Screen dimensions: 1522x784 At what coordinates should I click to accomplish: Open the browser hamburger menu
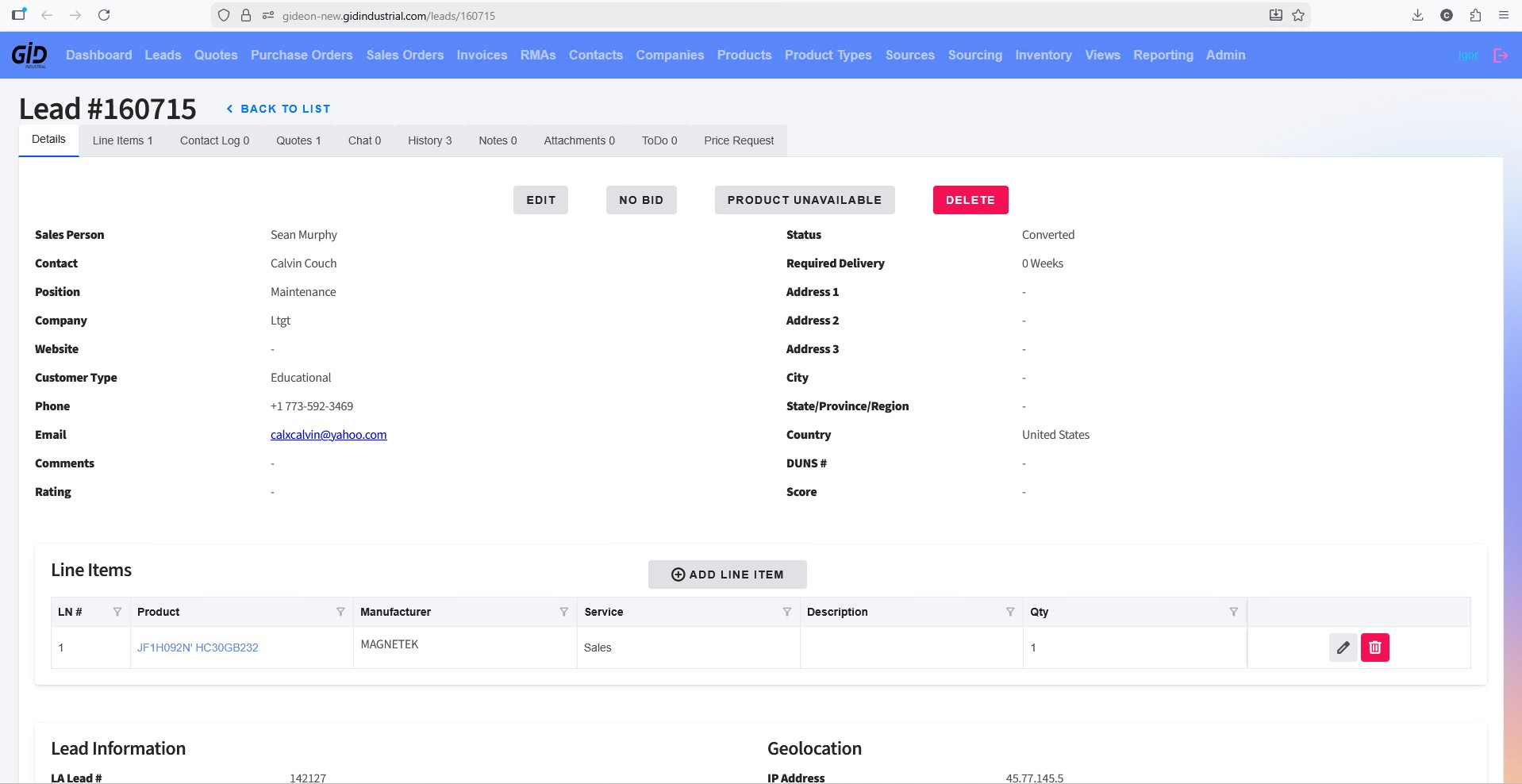tap(1504, 15)
